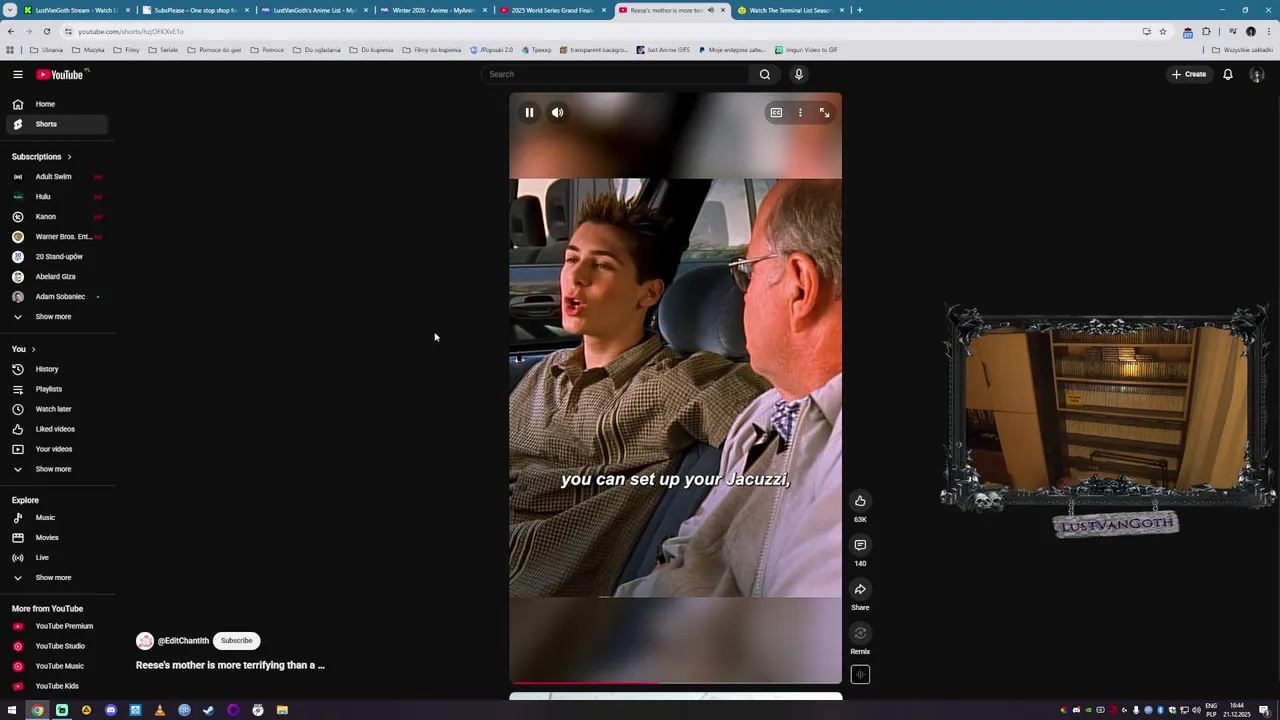Mute the Short's volume
Screen dimensions: 1280x720
coord(557,113)
